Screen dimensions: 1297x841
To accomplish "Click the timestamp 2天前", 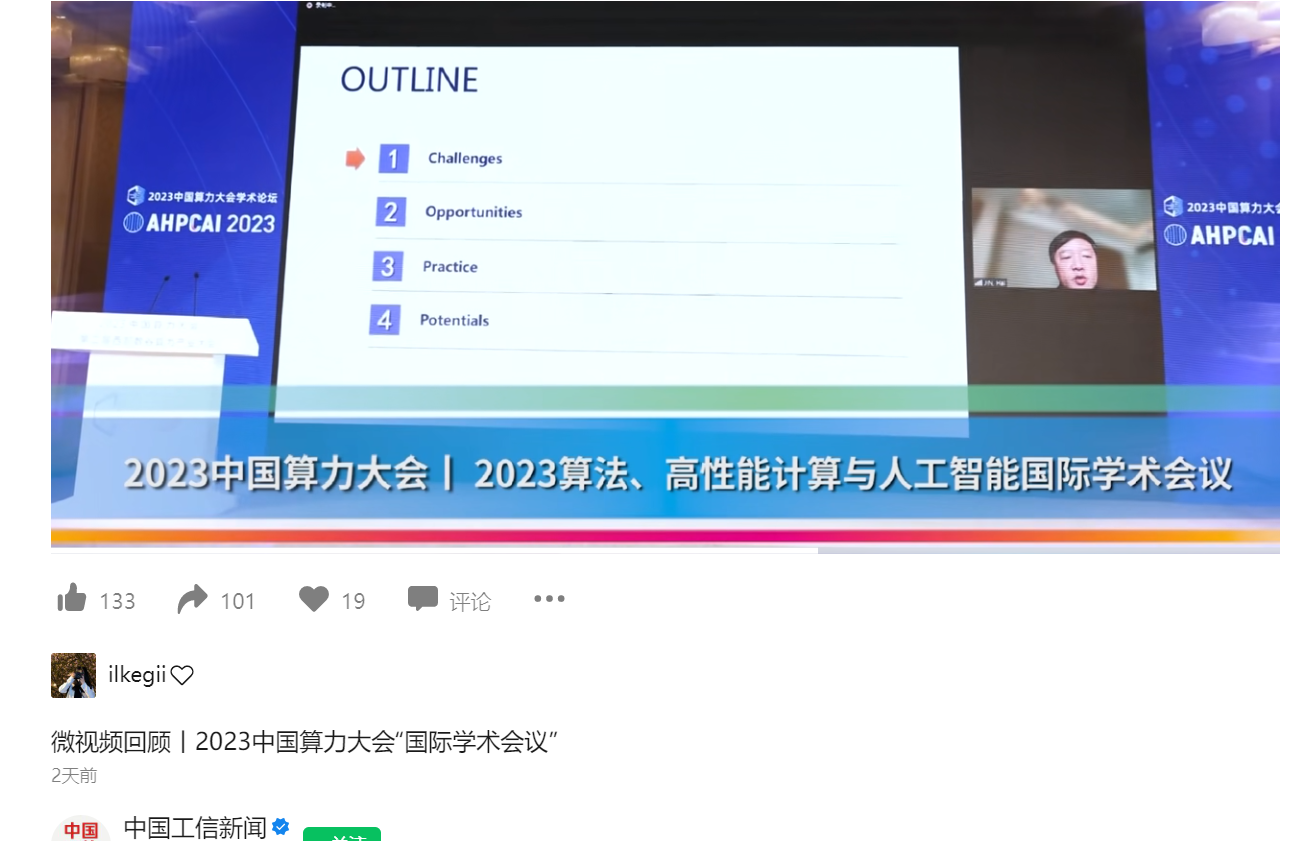I will tap(66, 775).
